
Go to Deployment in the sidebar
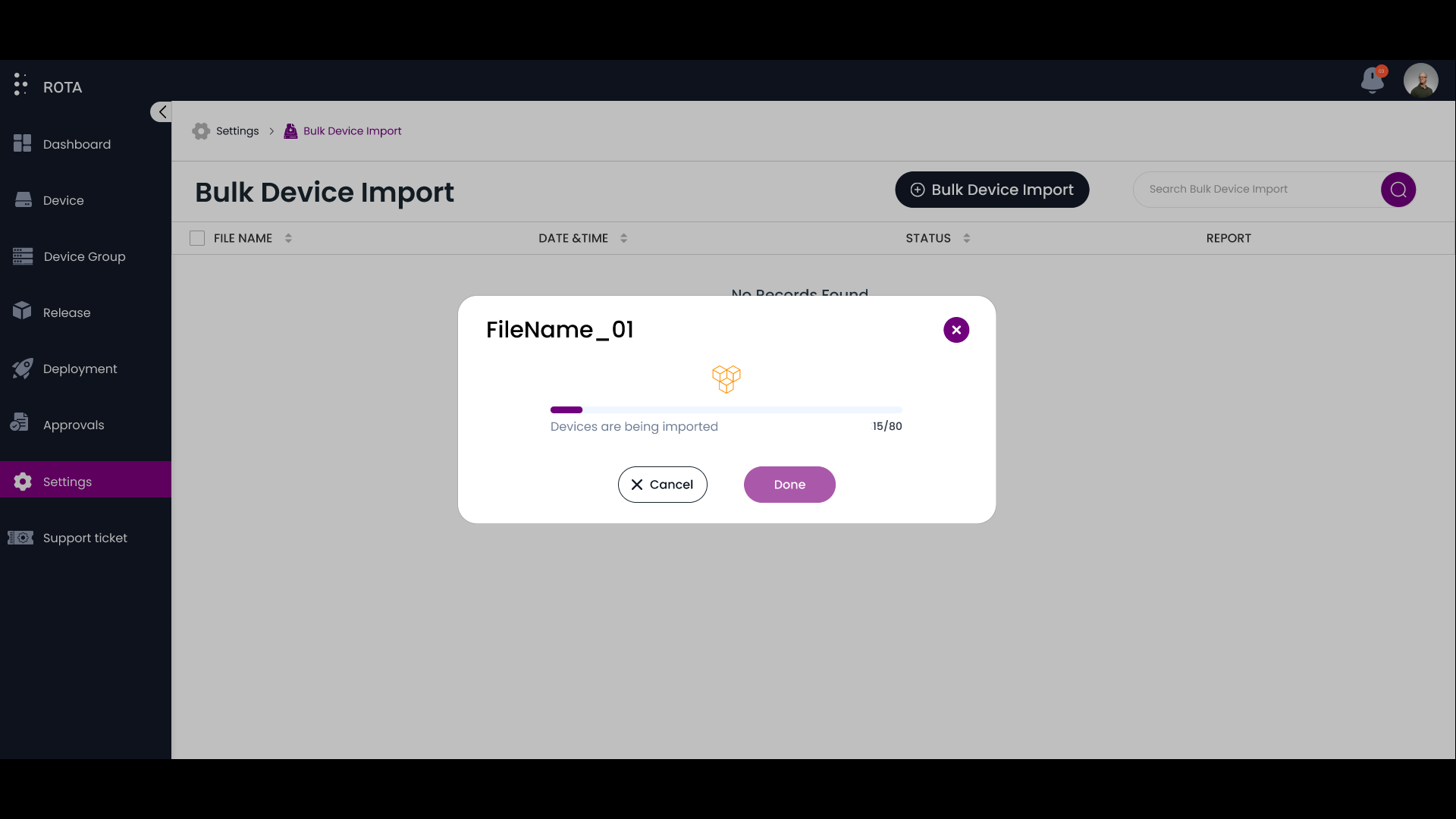pyautogui.click(x=80, y=369)
